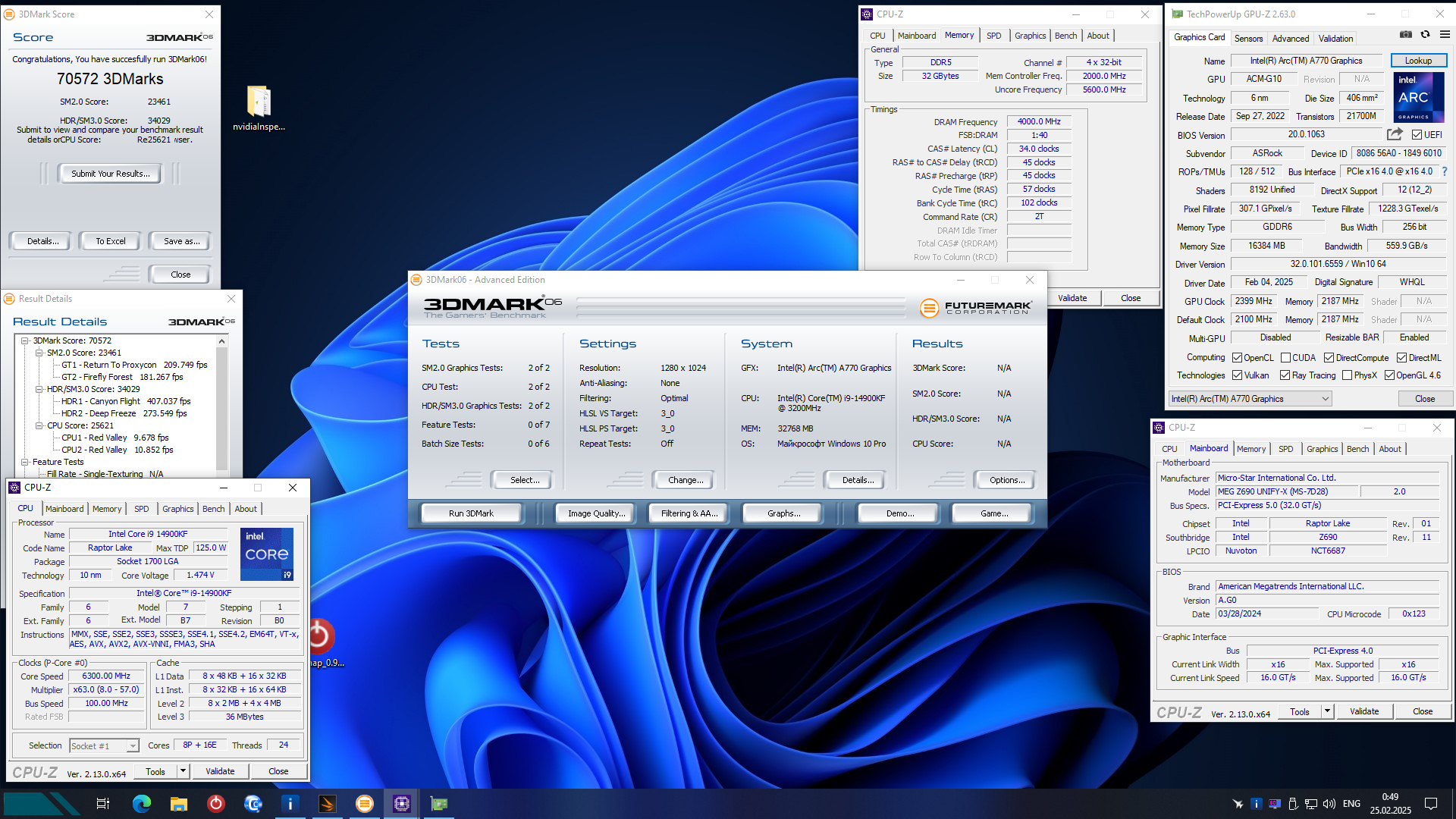Click To Excel button
The height and width of the screenshot is (819, 1456).
(x=111, y=241)
